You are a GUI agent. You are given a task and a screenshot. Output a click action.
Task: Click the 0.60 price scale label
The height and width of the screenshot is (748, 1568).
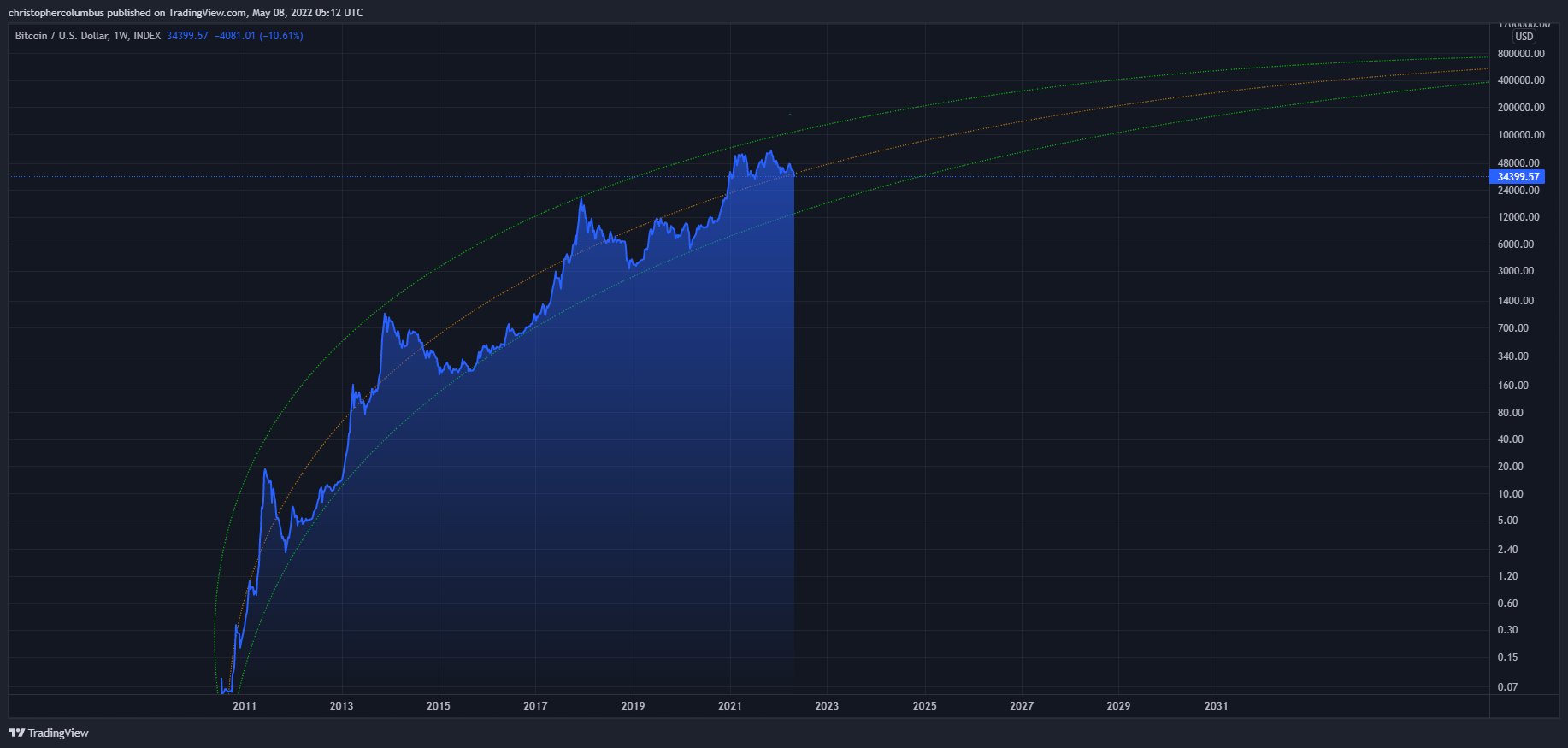point(1508,604)
